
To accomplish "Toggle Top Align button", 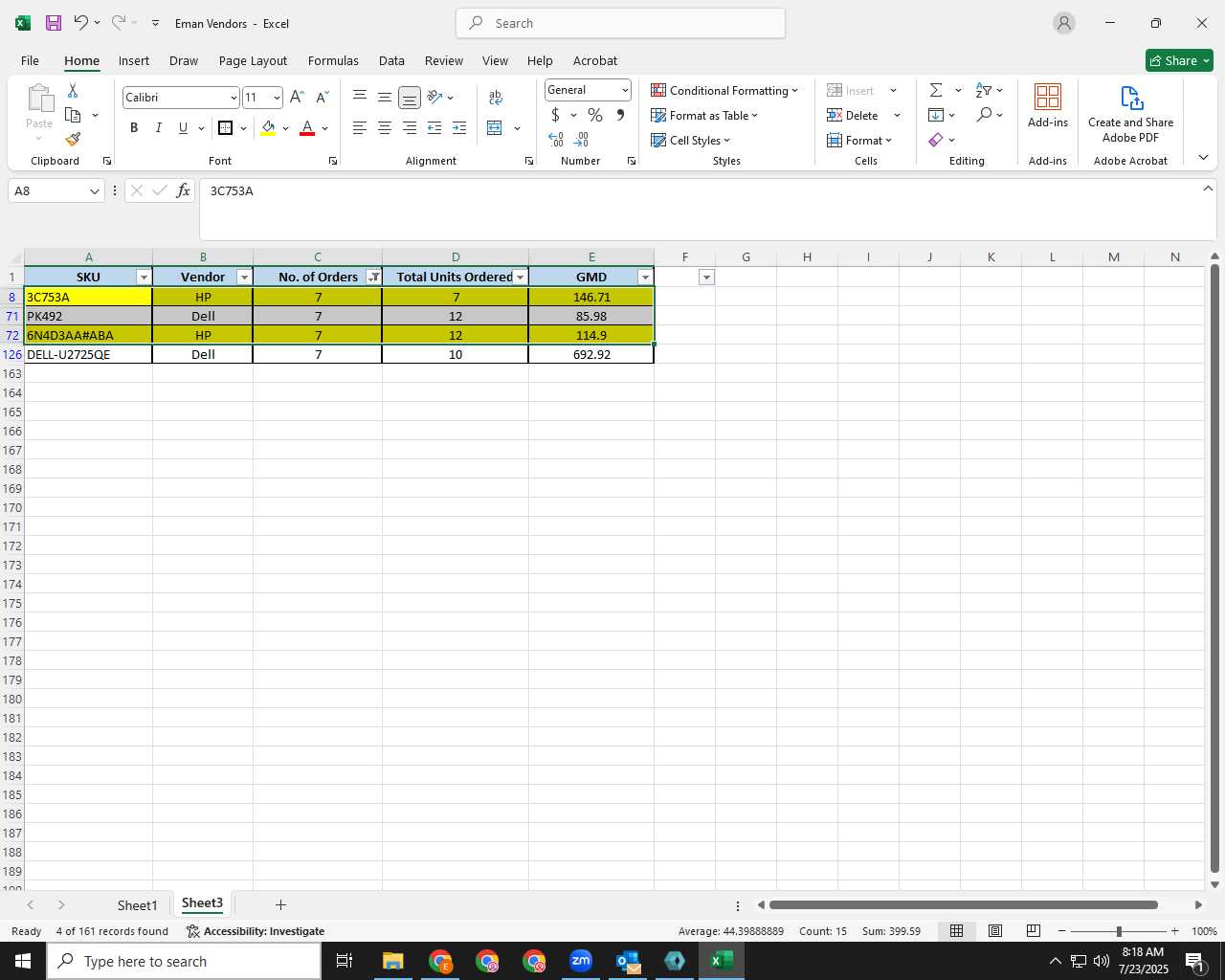I will click(x=360, y=97).
